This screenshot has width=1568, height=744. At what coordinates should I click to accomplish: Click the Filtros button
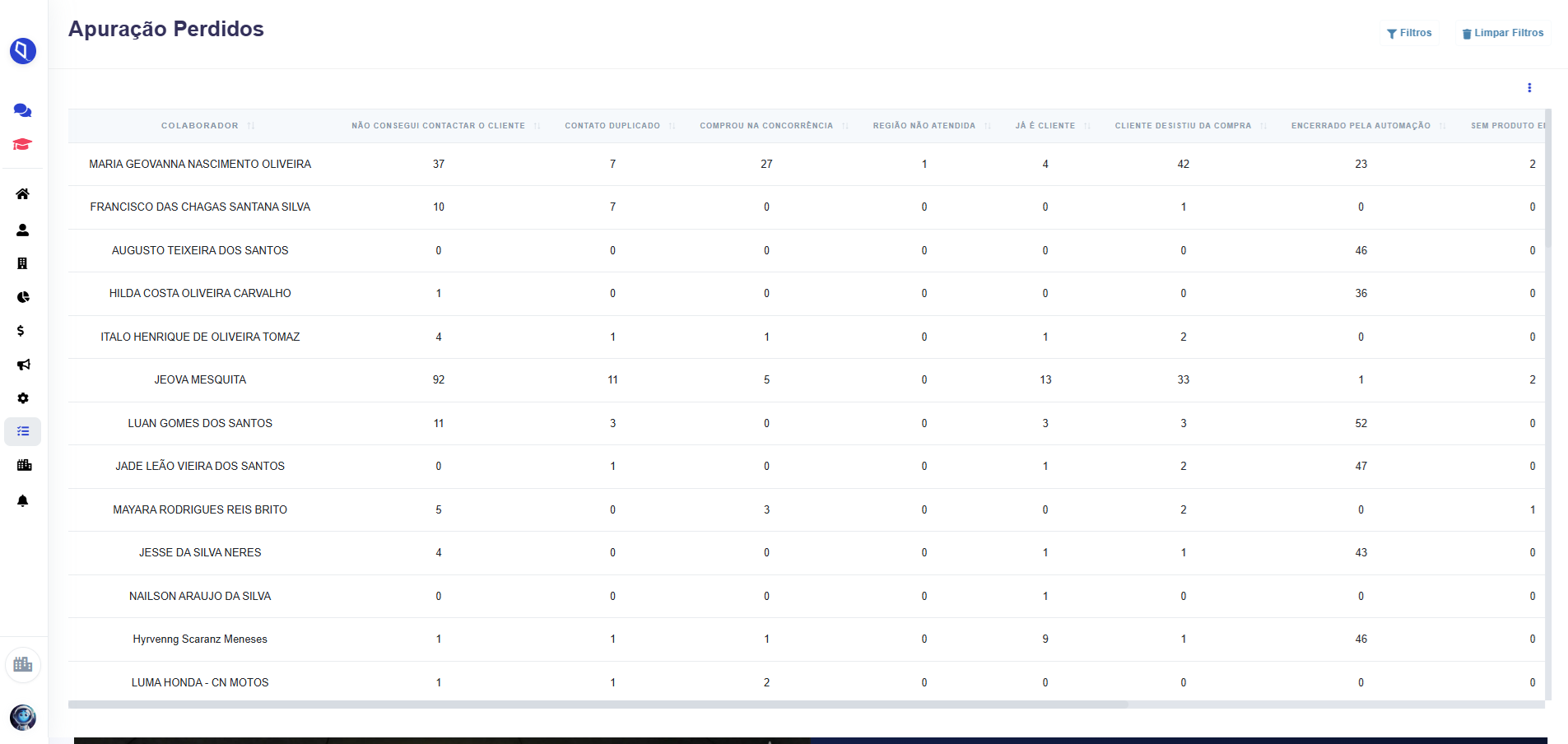coord(1409,33)
